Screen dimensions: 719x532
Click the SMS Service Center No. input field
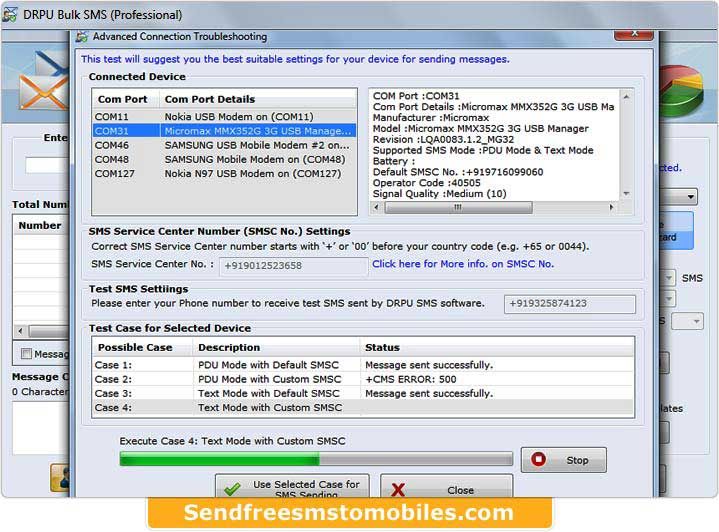click(x=293, y=266)
